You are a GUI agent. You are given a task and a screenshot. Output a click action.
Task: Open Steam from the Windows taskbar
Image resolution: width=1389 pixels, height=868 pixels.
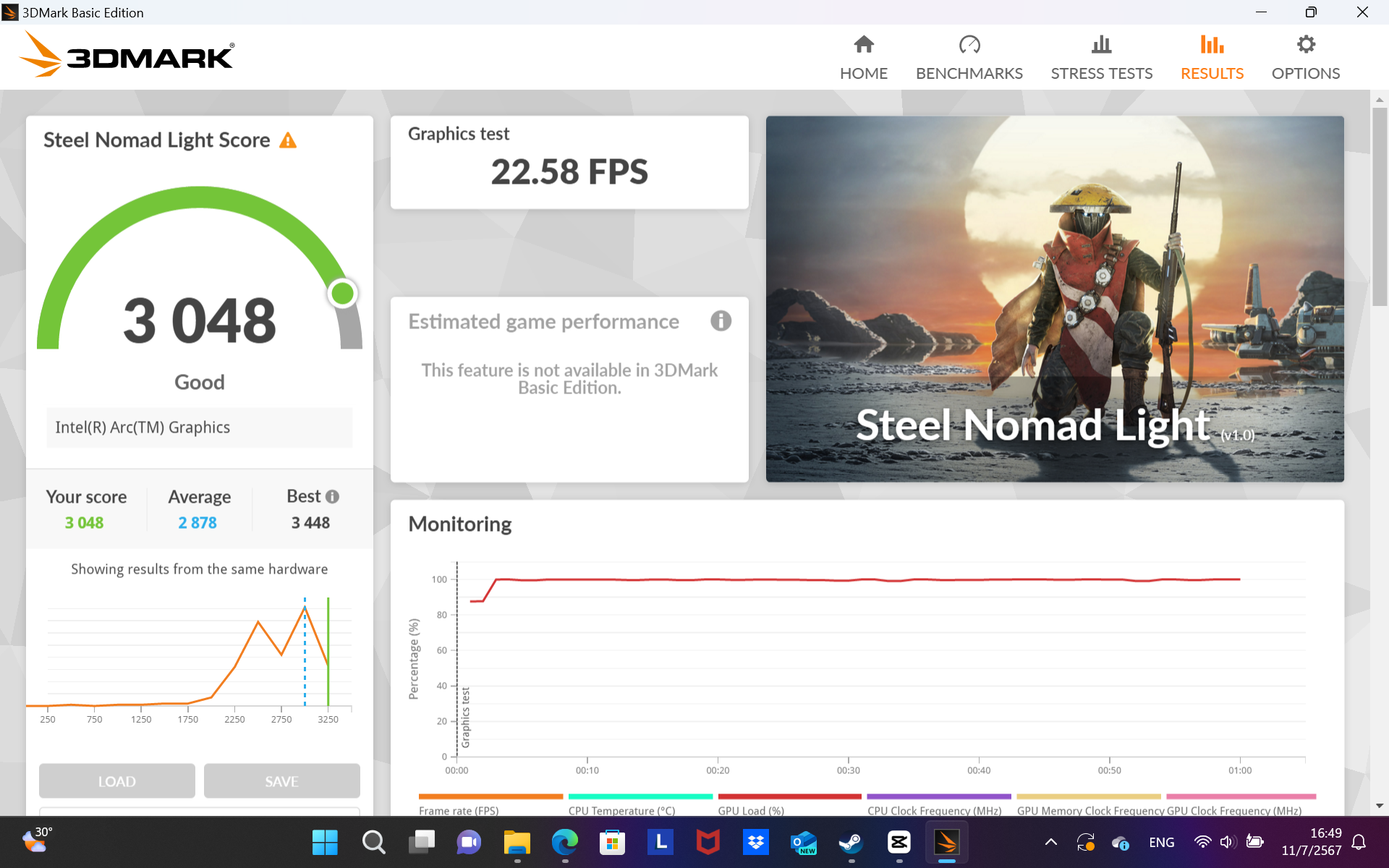[851, 842]
